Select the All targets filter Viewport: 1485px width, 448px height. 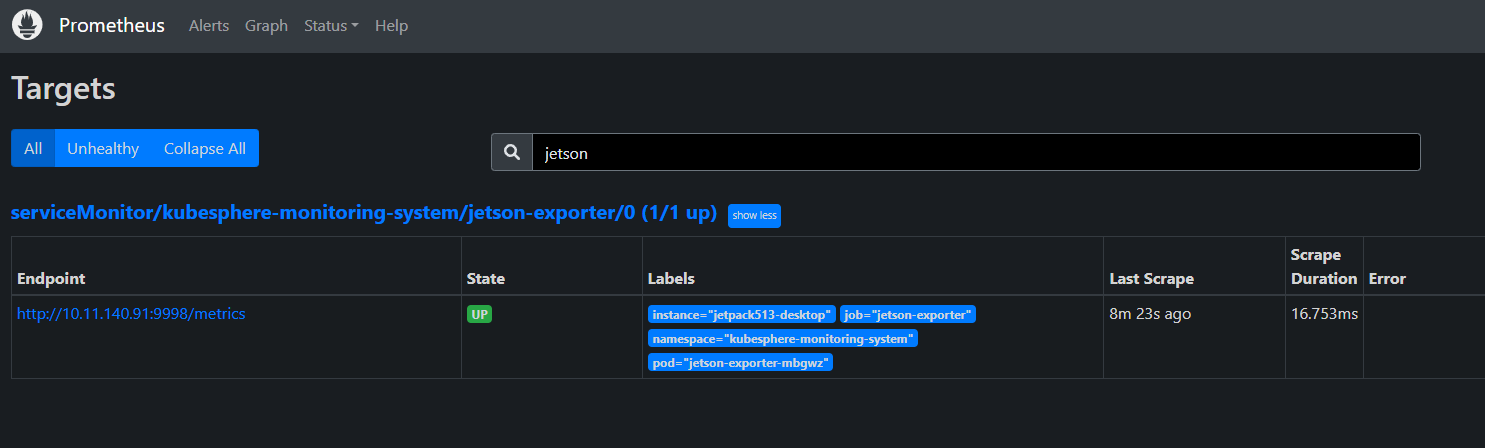click(x=33, y=148)
